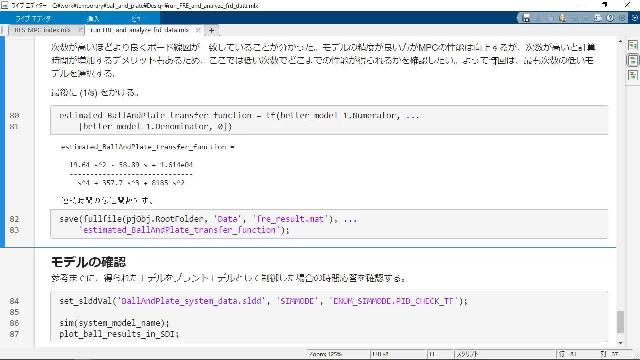Collapse the toolstrip with the round arrow button
This screenshot has width=640, height=360.
[635, 18]
